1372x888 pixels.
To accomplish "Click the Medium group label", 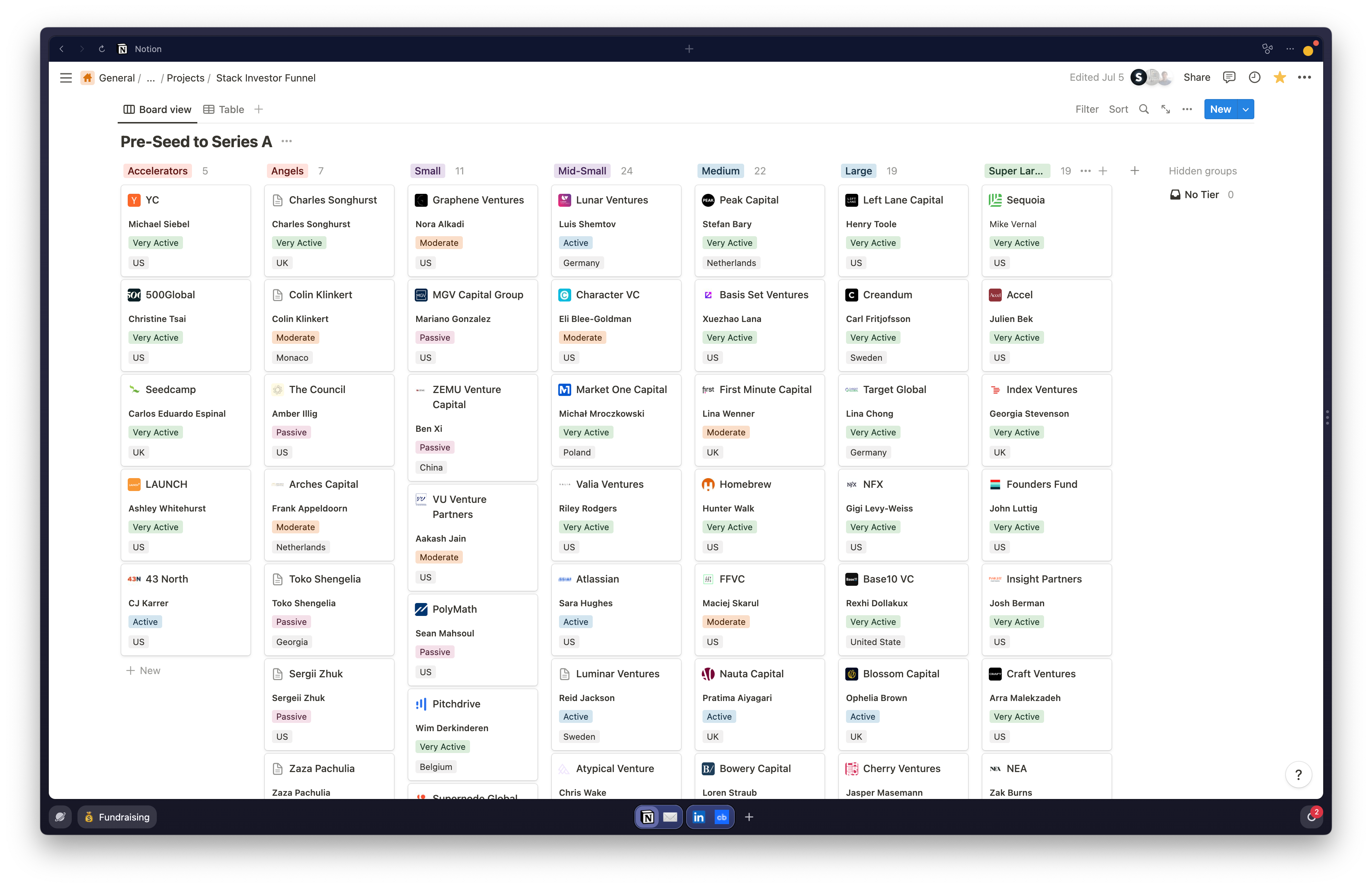I will pos(720,171).
